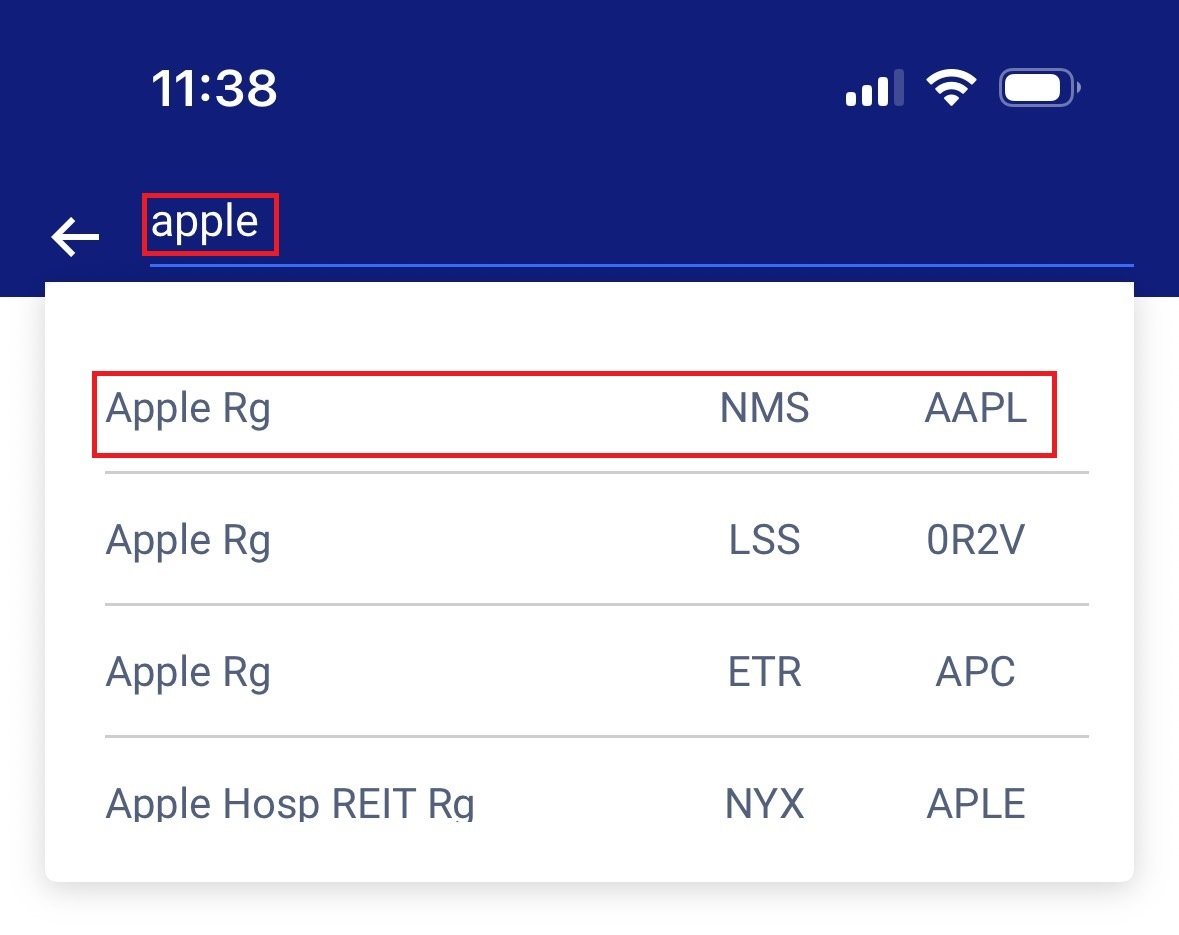Image resolution: width=1179 pixels, height=935 pixels.
Task: Tap the NMS exchange code
Action: pyautogui.click(x=764, y=409)
